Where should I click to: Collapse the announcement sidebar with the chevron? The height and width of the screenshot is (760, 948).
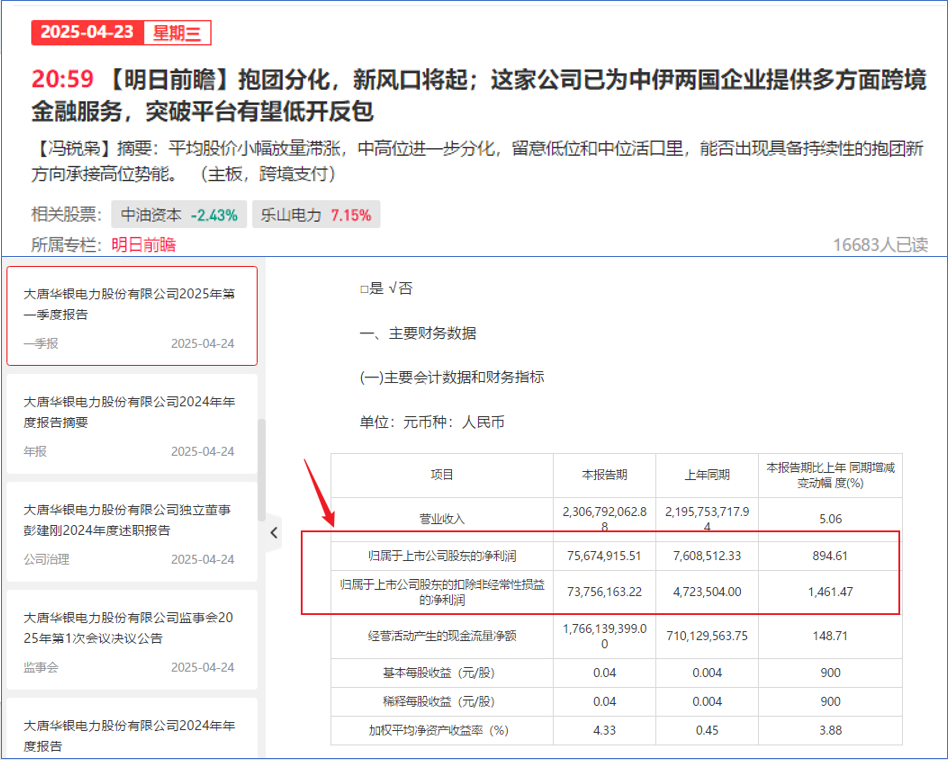274,533
